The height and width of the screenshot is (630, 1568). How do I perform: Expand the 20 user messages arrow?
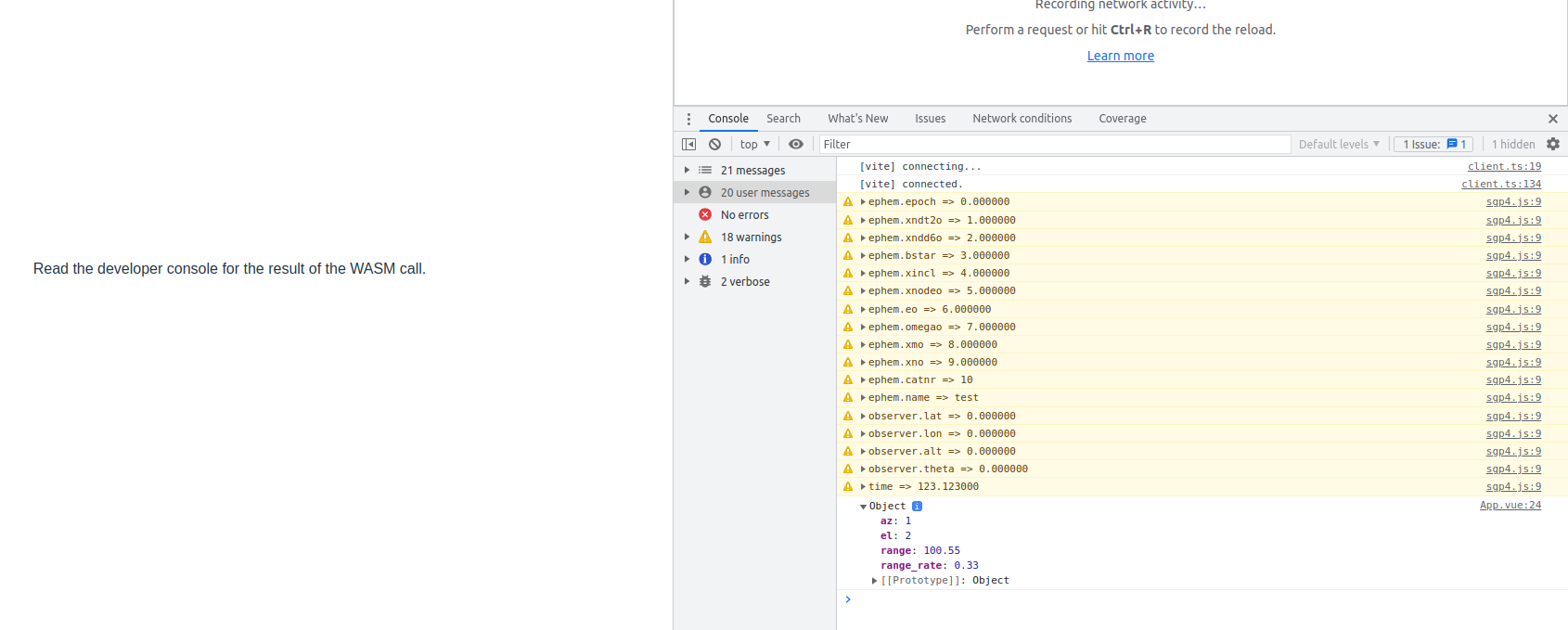click(x=687, y=192)
